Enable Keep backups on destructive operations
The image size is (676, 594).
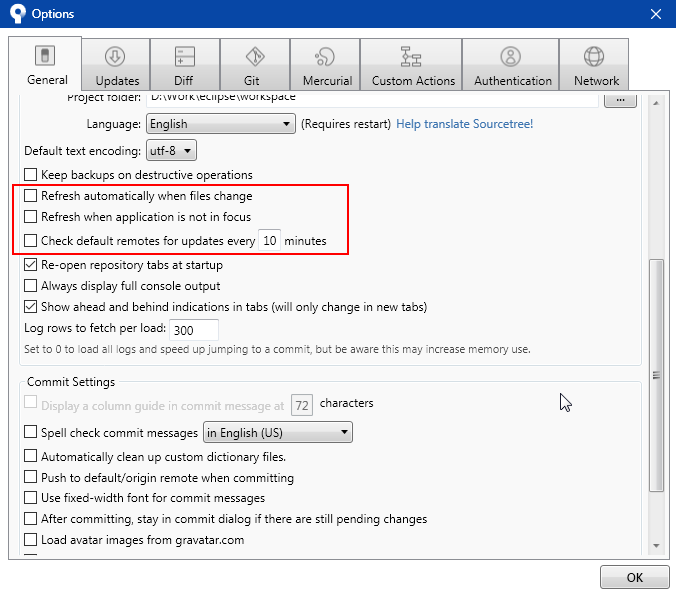click(x=30, y=175)
